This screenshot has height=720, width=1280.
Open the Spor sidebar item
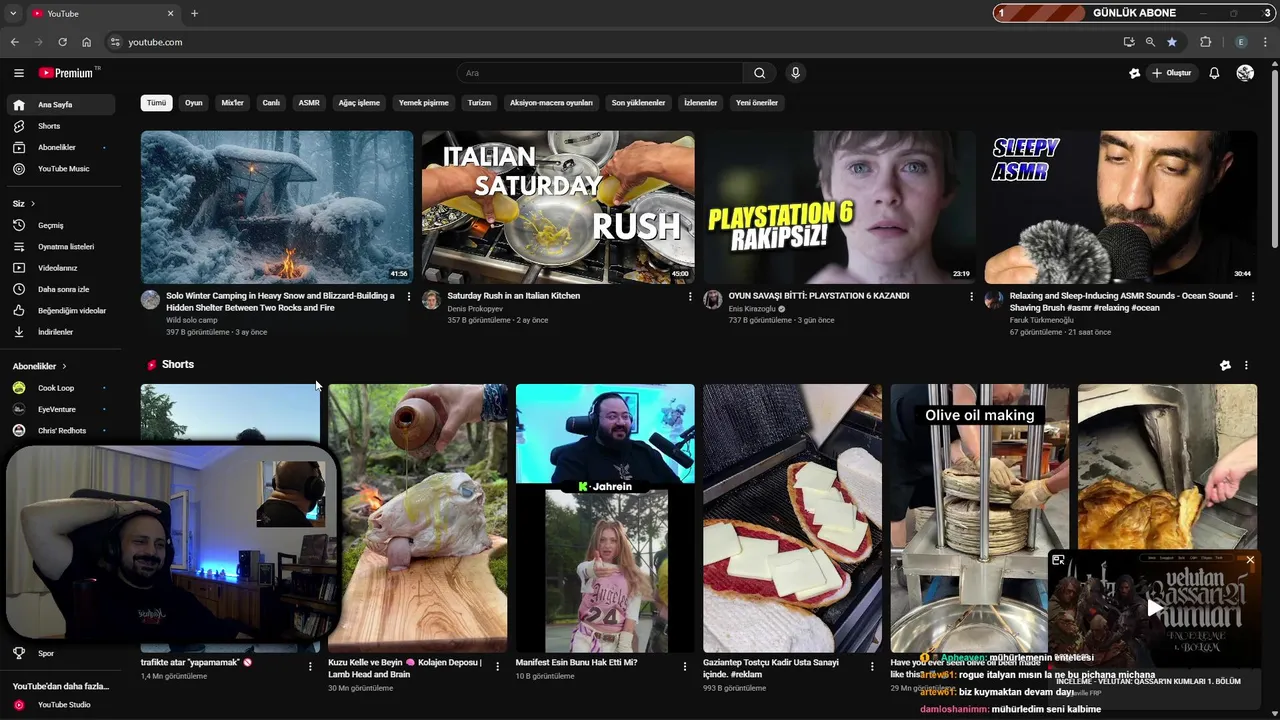(61, 653)
